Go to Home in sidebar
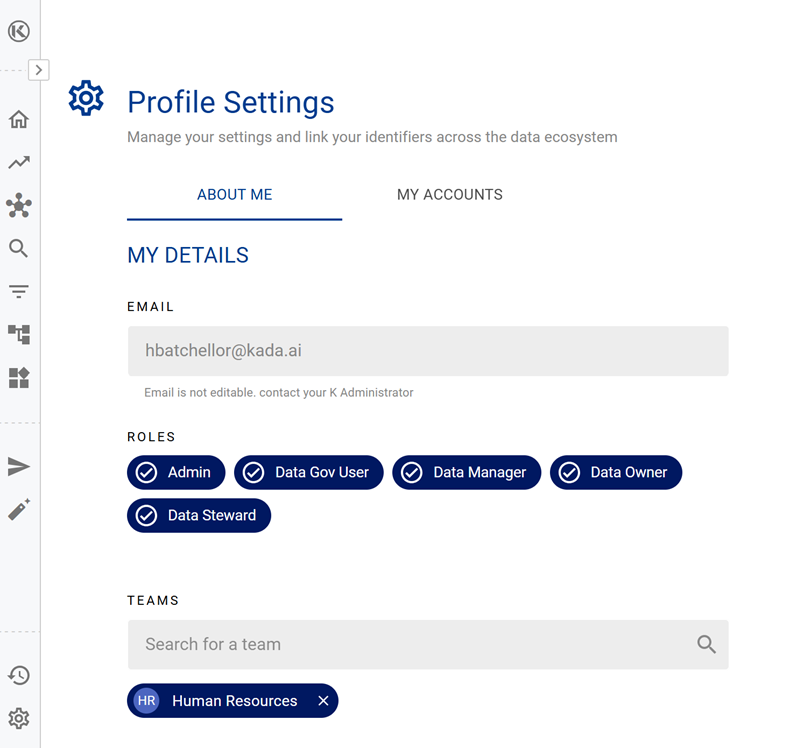This screenshot has height=748, width=790. click(18, 120)
